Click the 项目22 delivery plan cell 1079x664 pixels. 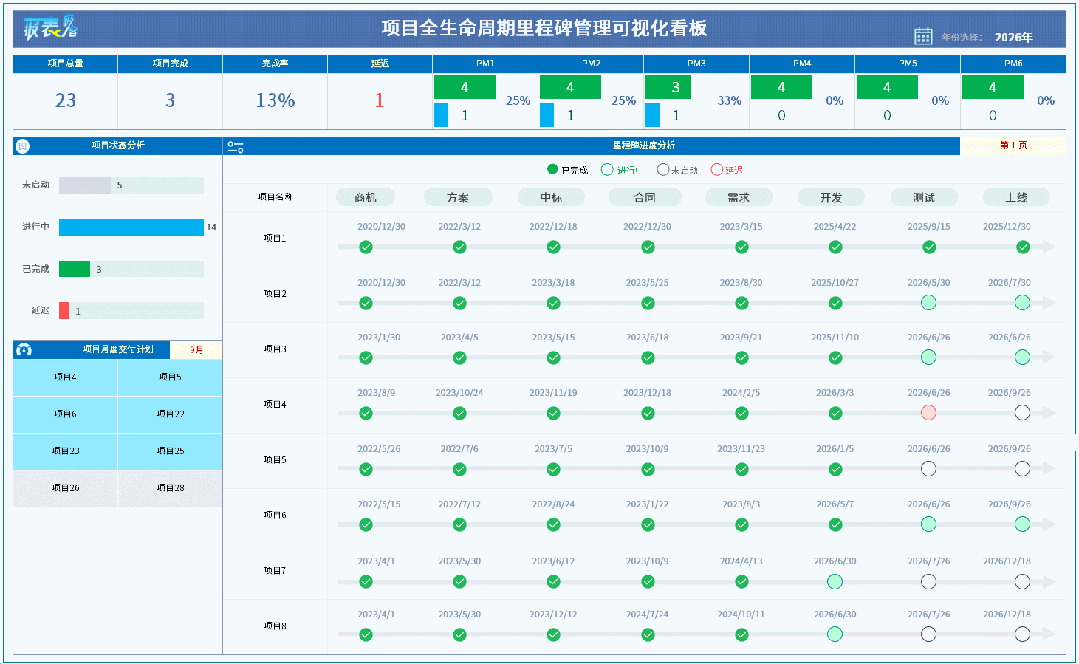(x=170, y=414)
